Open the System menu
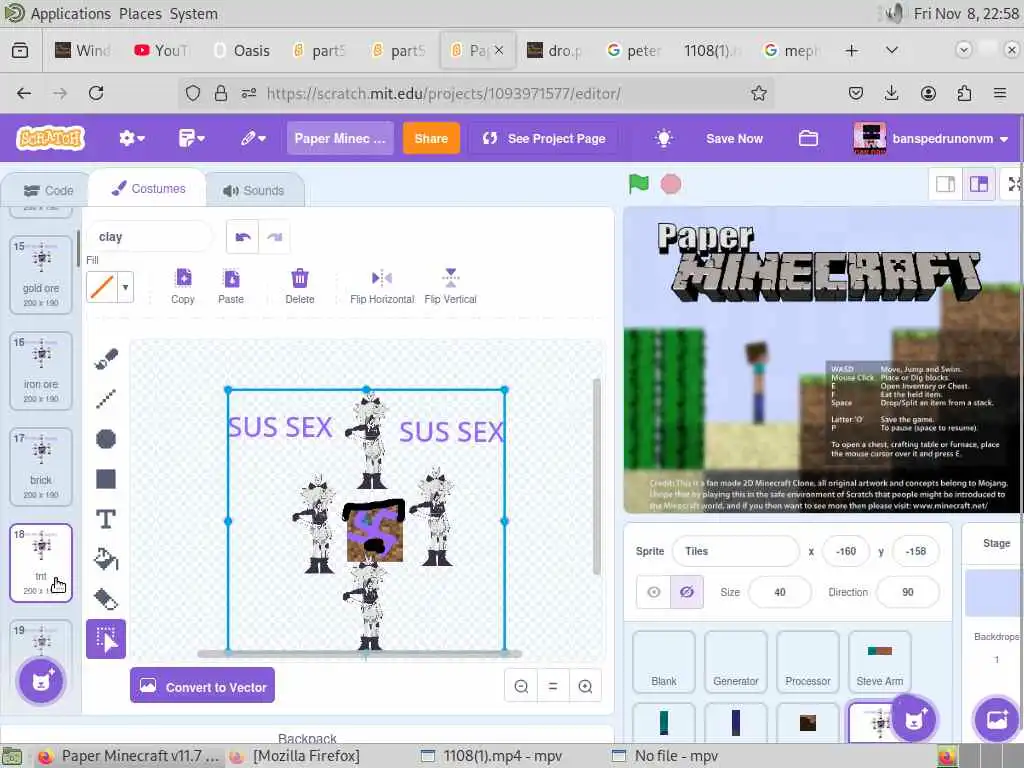 pos(194,14)
